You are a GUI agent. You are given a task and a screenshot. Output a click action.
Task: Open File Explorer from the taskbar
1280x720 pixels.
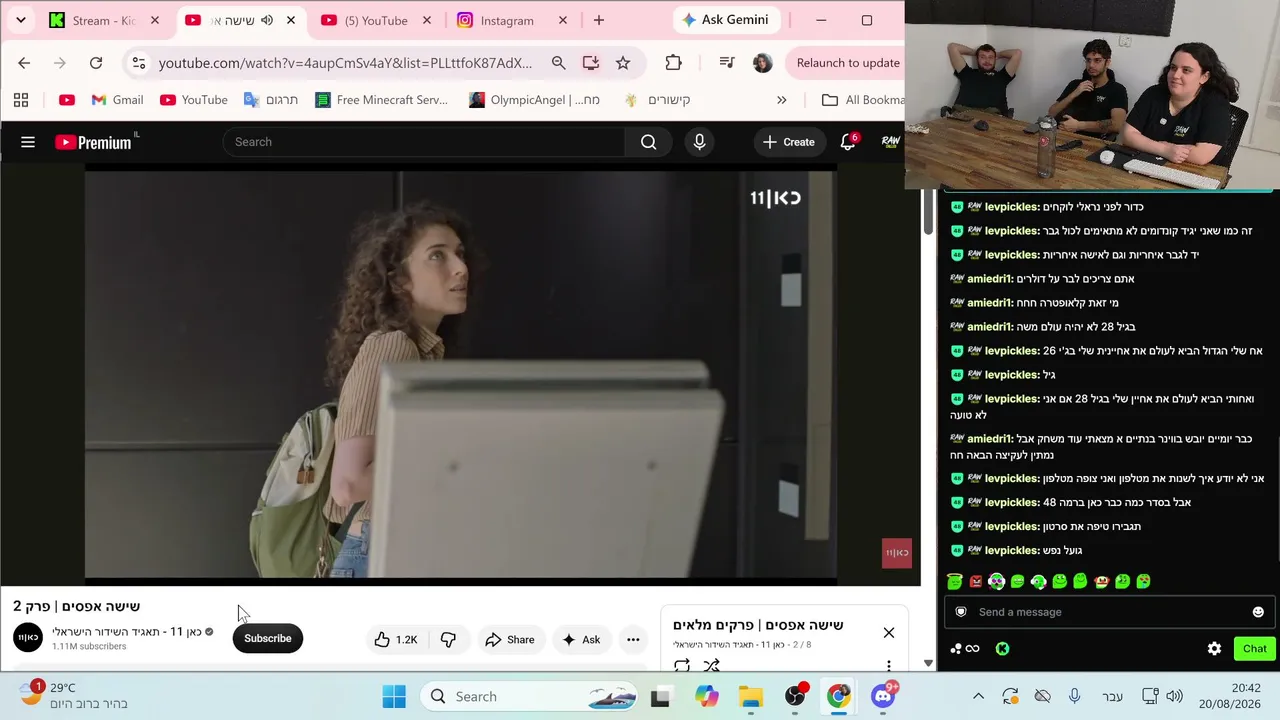(x=751, y=696)
